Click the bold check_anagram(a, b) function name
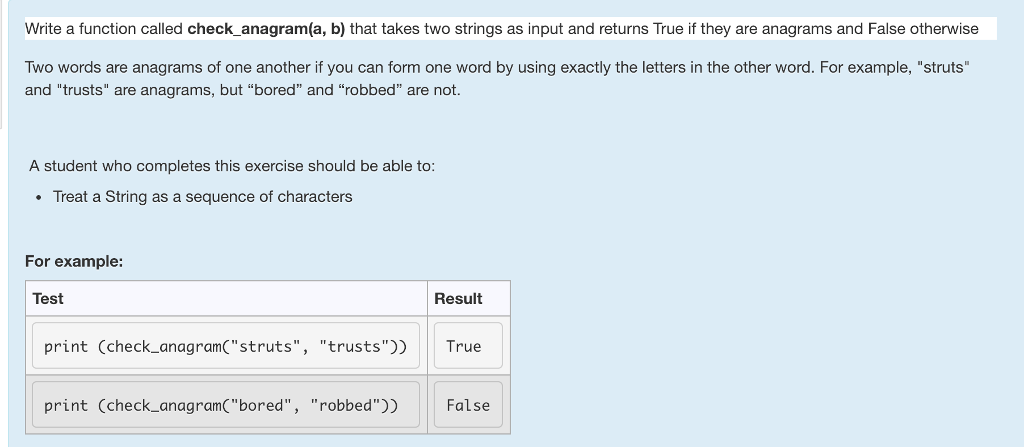 point(266,29)
